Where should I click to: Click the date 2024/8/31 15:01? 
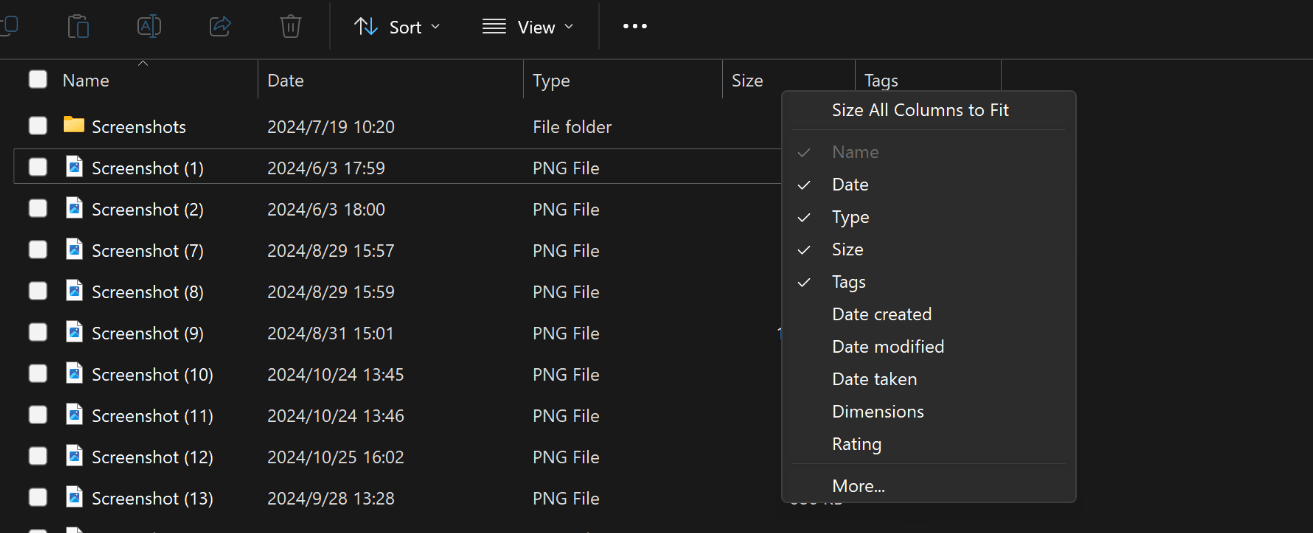coord(331,333)
